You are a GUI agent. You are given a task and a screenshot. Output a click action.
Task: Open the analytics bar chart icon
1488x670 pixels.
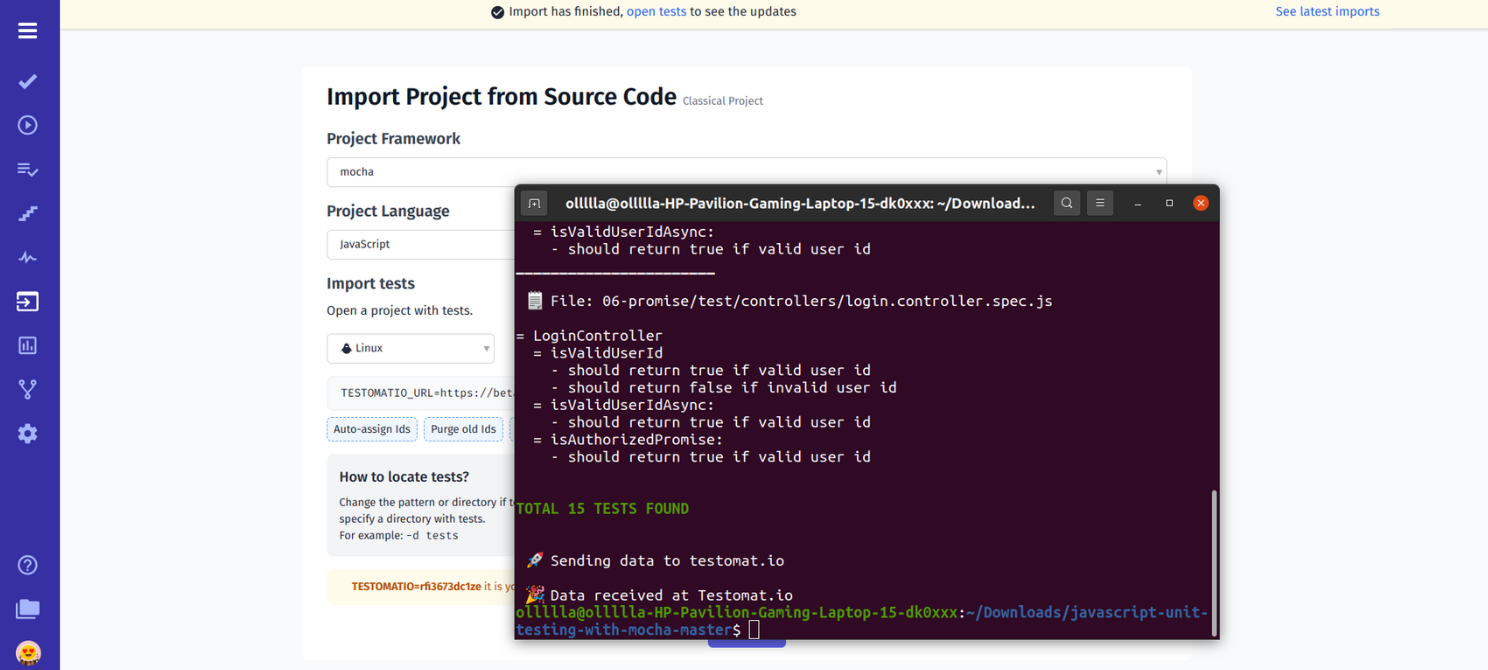(x=27, y=345)
